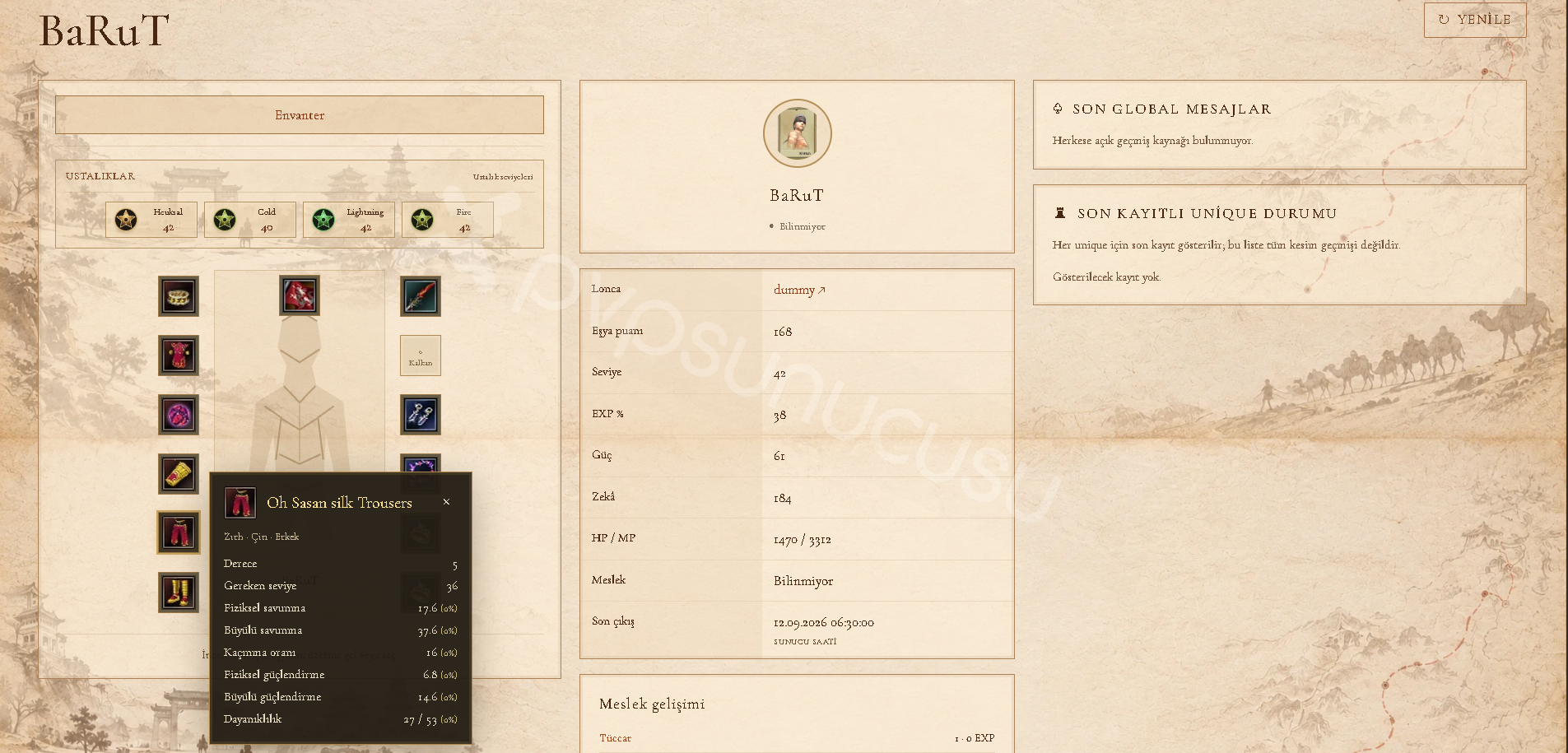
Task: Select the empty Kalkan shield slot
Action: click(x=421, y=356)
